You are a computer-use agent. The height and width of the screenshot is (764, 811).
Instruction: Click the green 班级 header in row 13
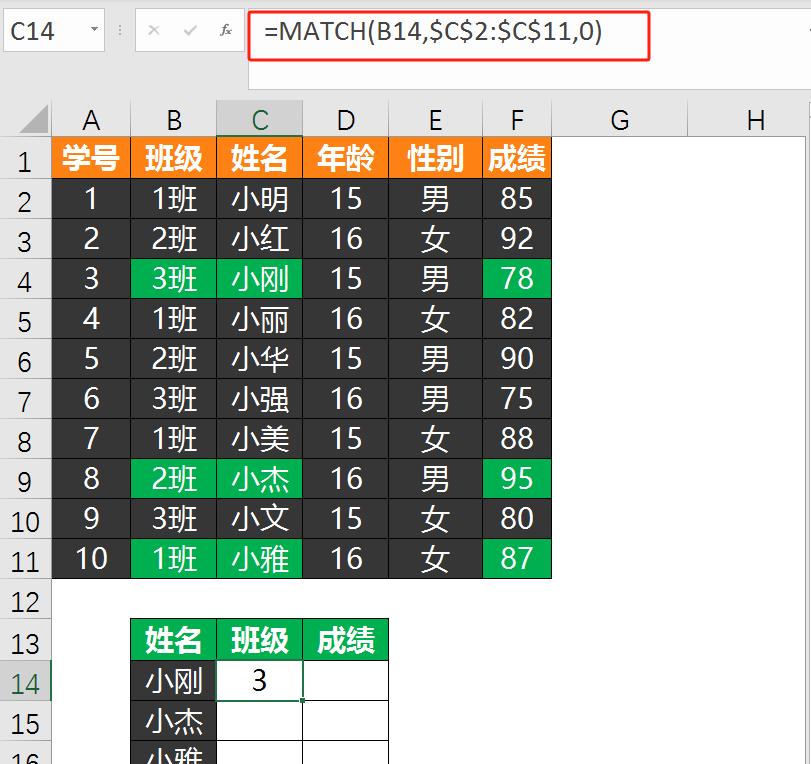pos(260,640)
